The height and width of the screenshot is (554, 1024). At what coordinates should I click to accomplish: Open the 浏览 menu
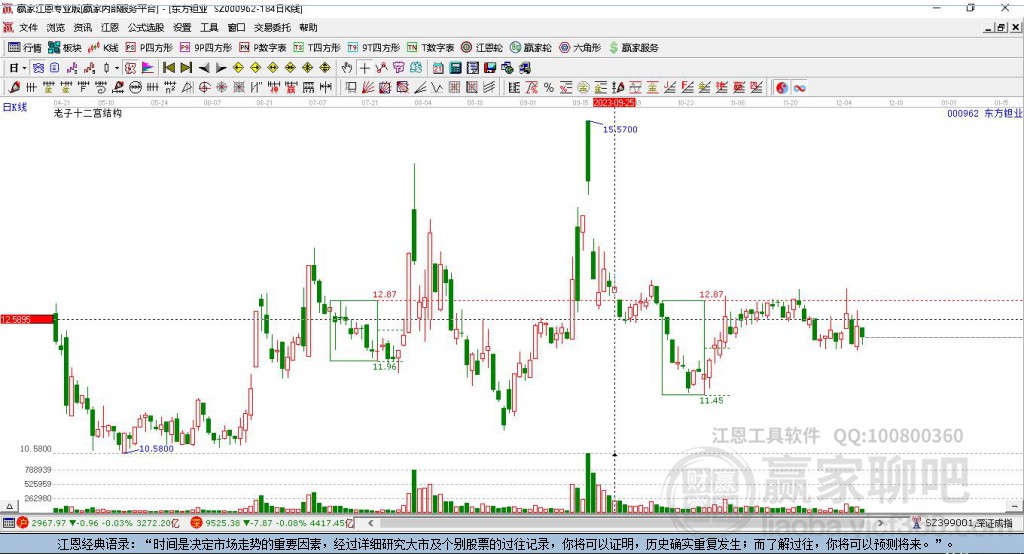(x=56, y=27)
